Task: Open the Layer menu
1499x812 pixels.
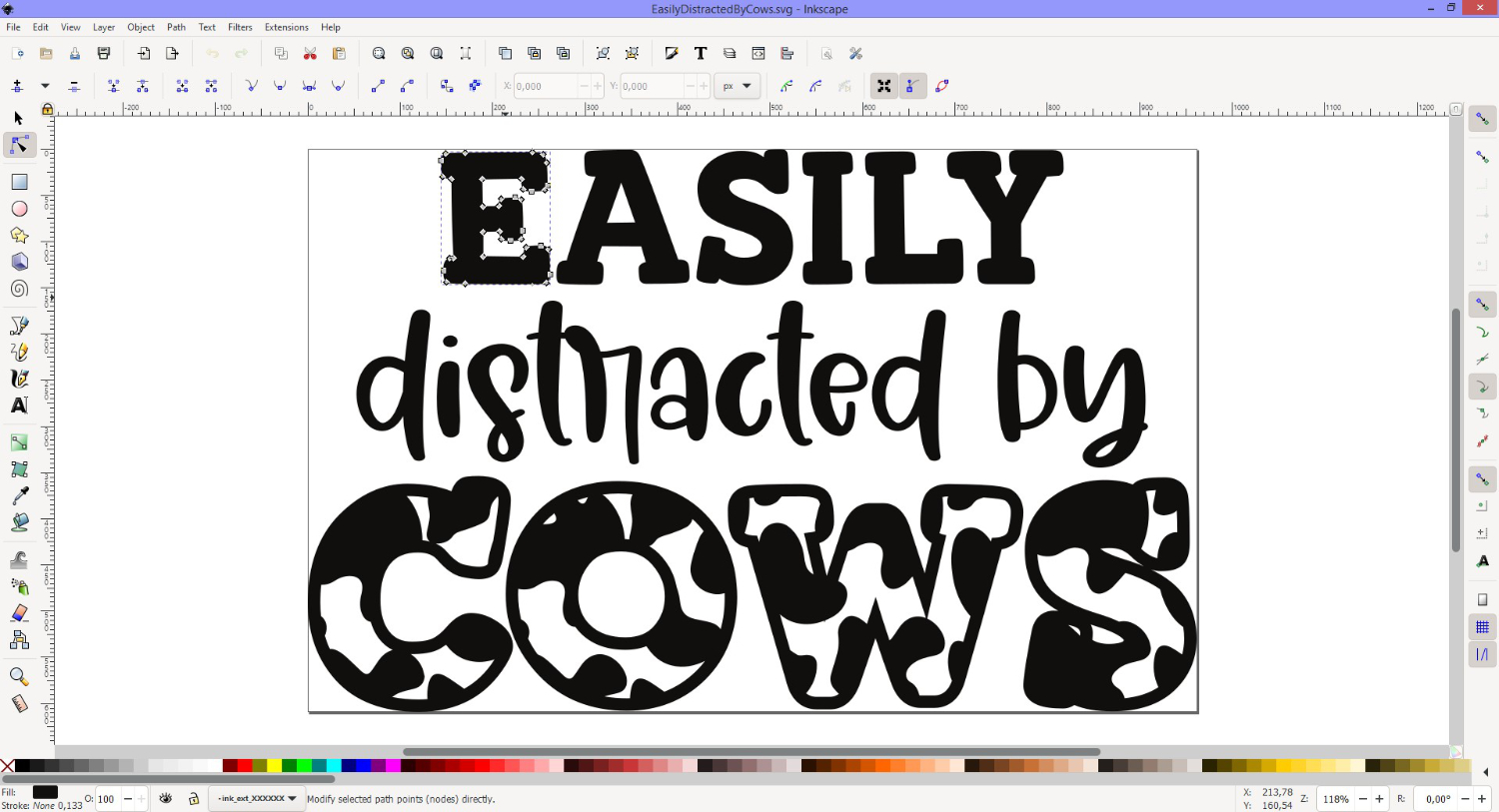Action: 104,27
